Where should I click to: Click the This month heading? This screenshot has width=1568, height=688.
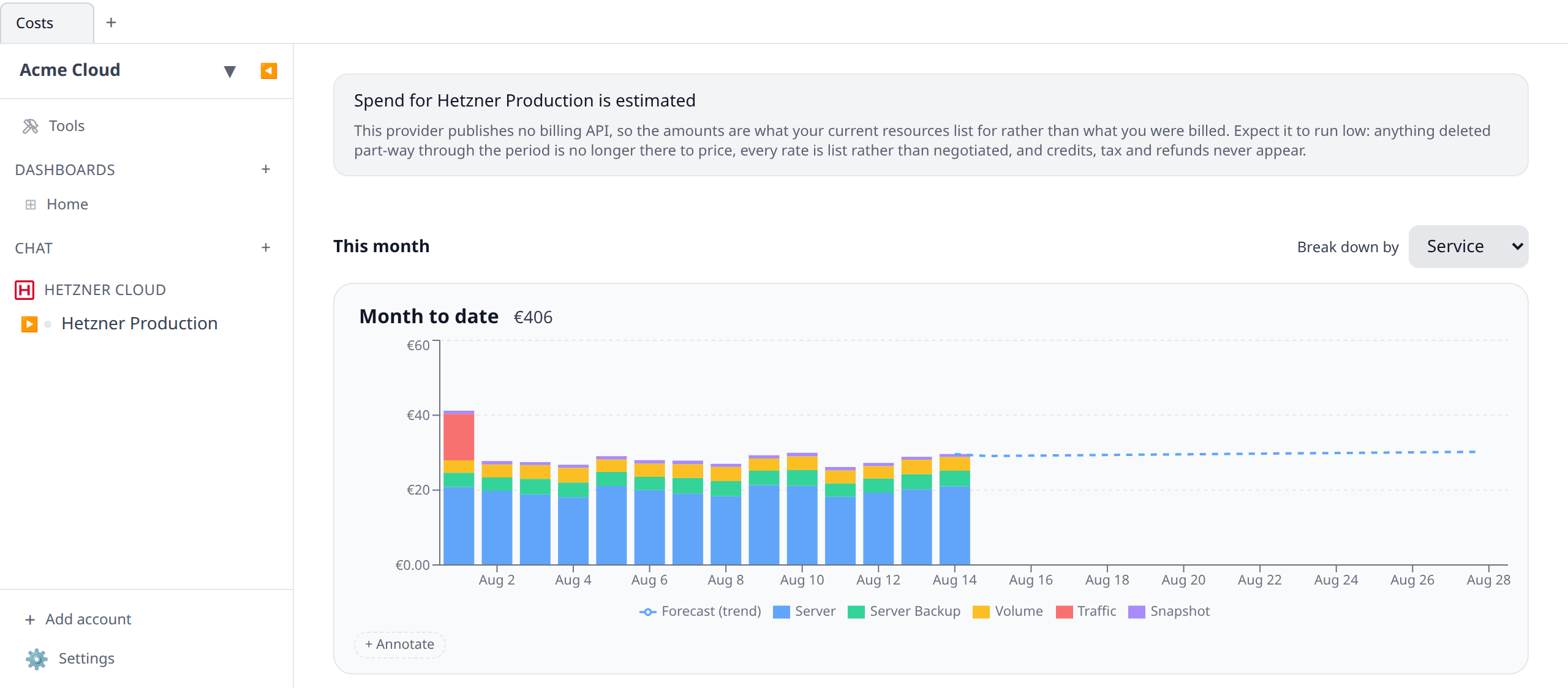tap(381, 246)
